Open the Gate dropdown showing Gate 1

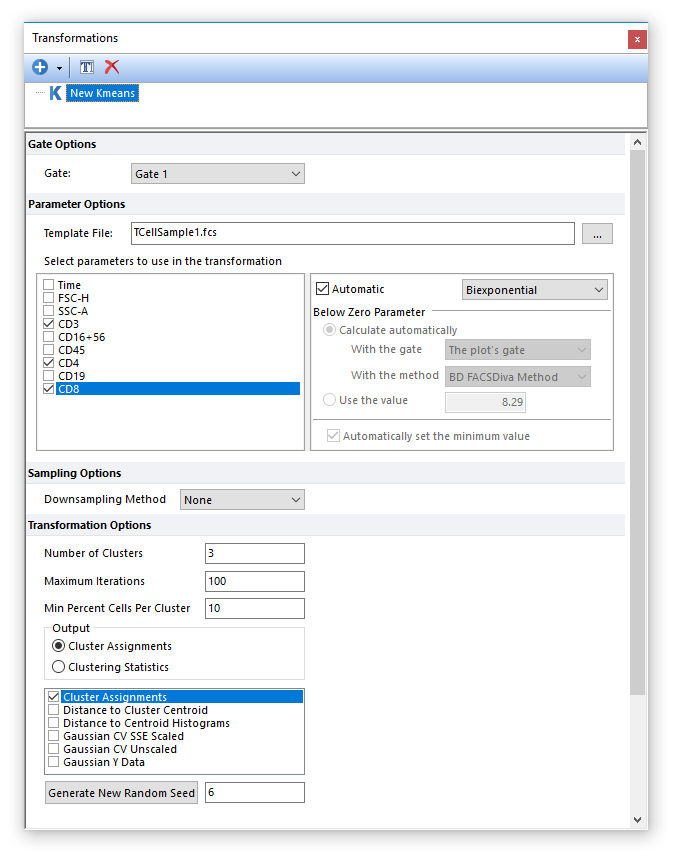point(217,174)
